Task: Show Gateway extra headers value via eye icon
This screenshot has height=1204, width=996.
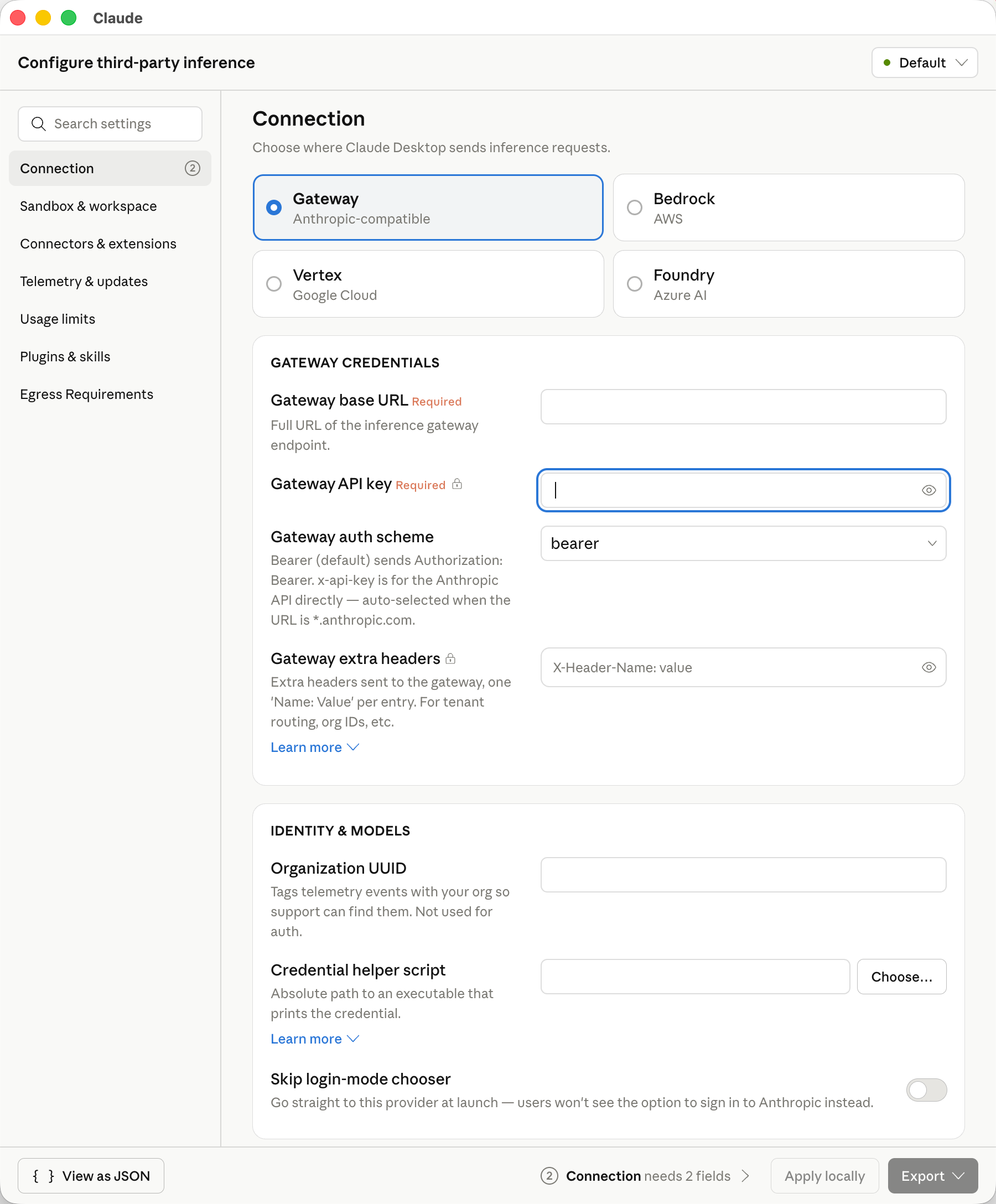Action: pos(928,667)
